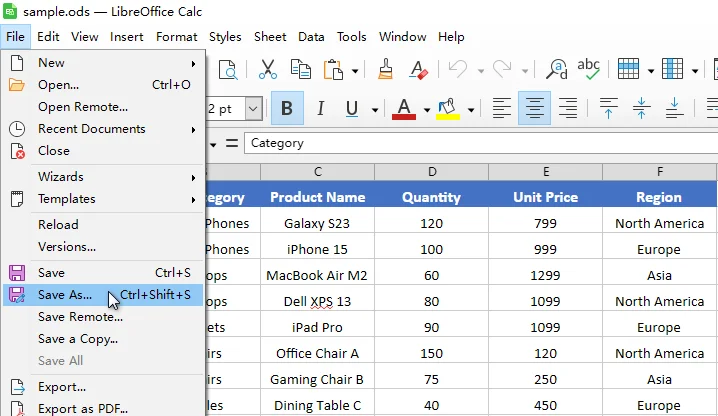This screenshot has height=416, width=718.
Task: Click the Unit Price header cell
Action: (x=545, y=197)
